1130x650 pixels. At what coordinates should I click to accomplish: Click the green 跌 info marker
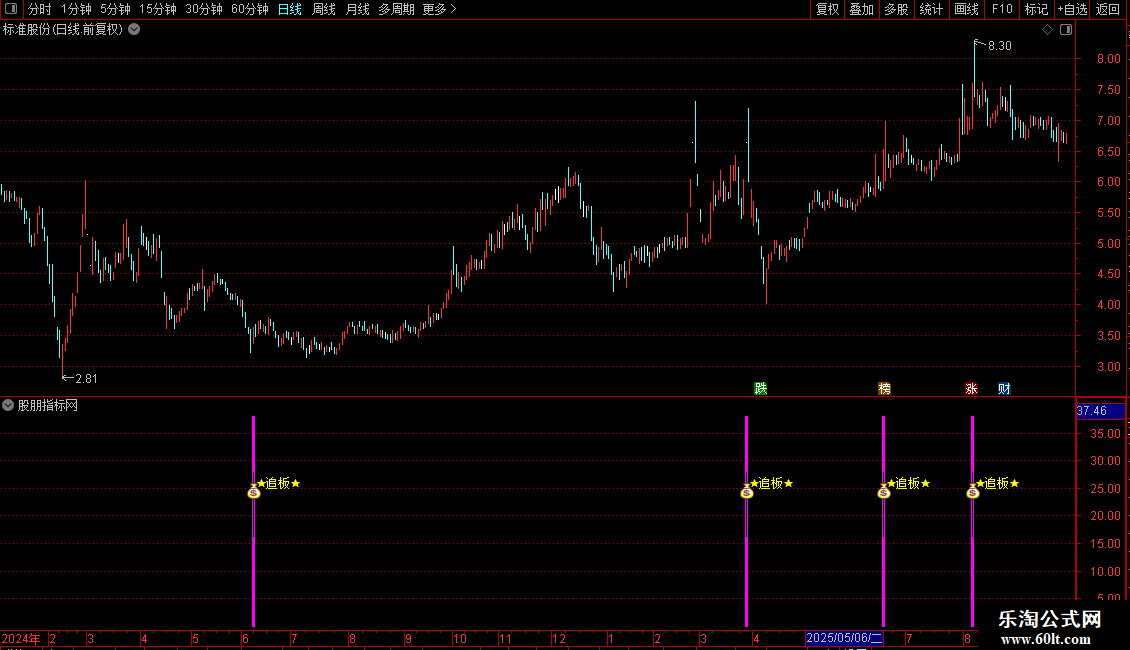click(x=760, y=388)
